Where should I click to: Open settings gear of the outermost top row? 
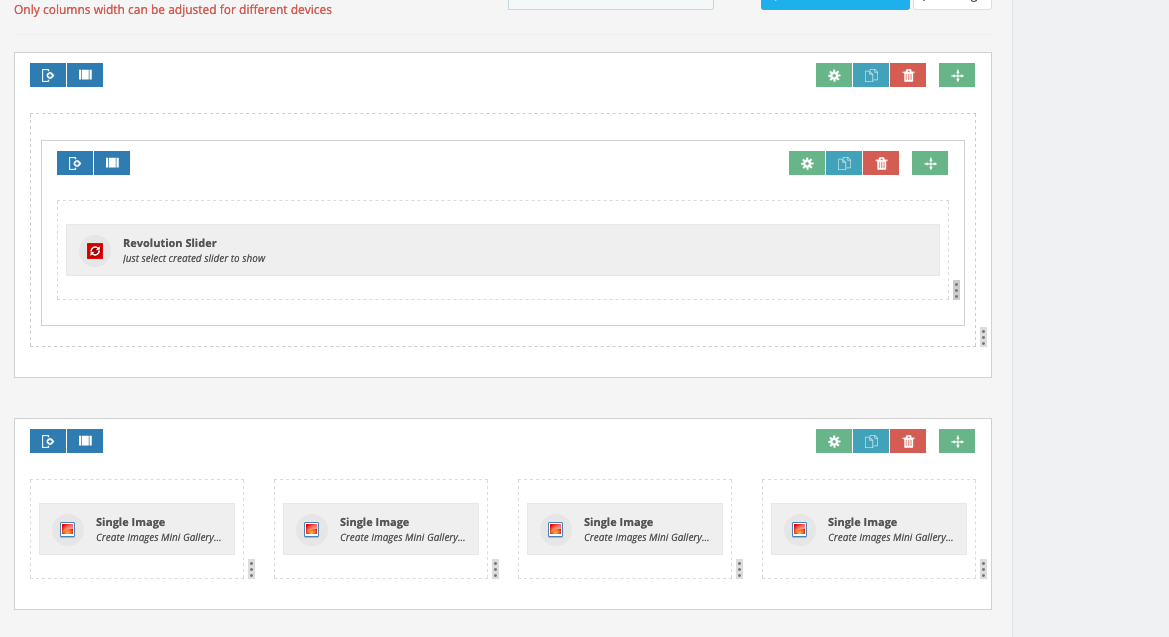pos(834,75)
